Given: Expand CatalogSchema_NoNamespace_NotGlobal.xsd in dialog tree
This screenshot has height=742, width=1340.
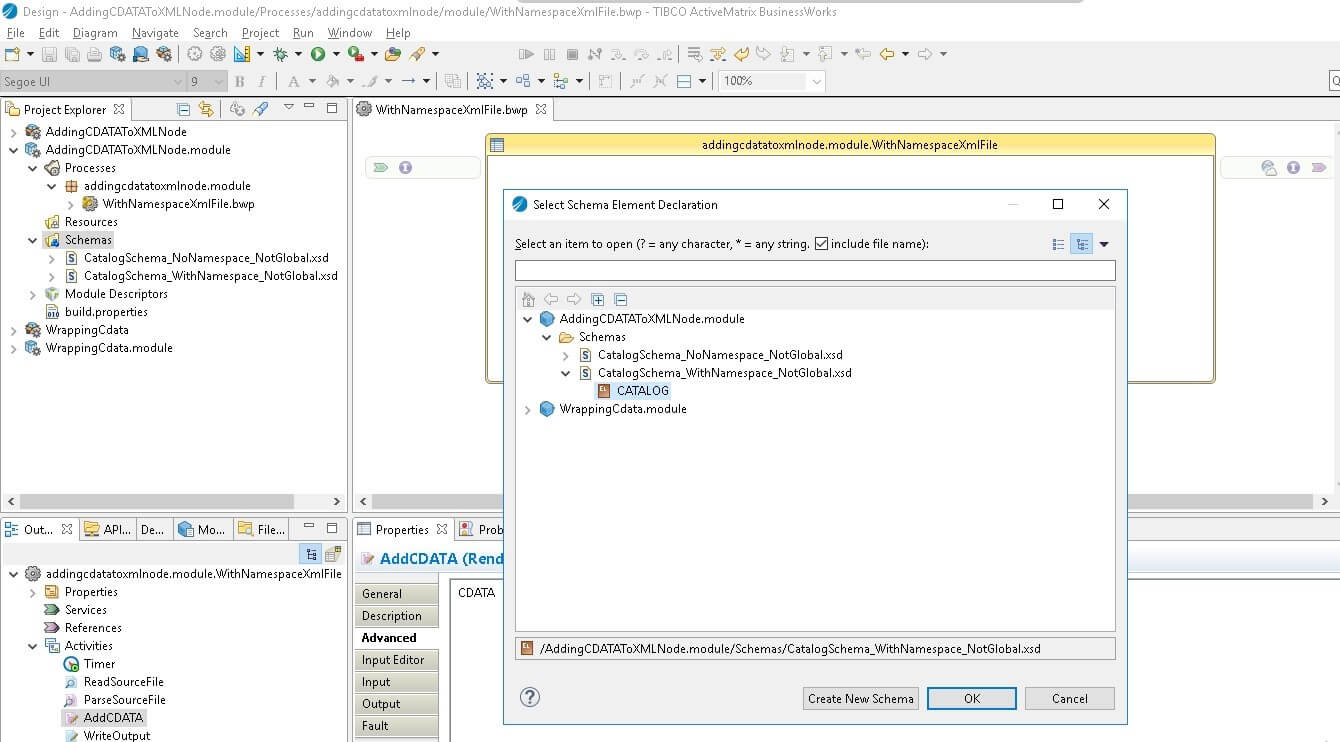Looking at the screenshot, I should click(566, 355).
